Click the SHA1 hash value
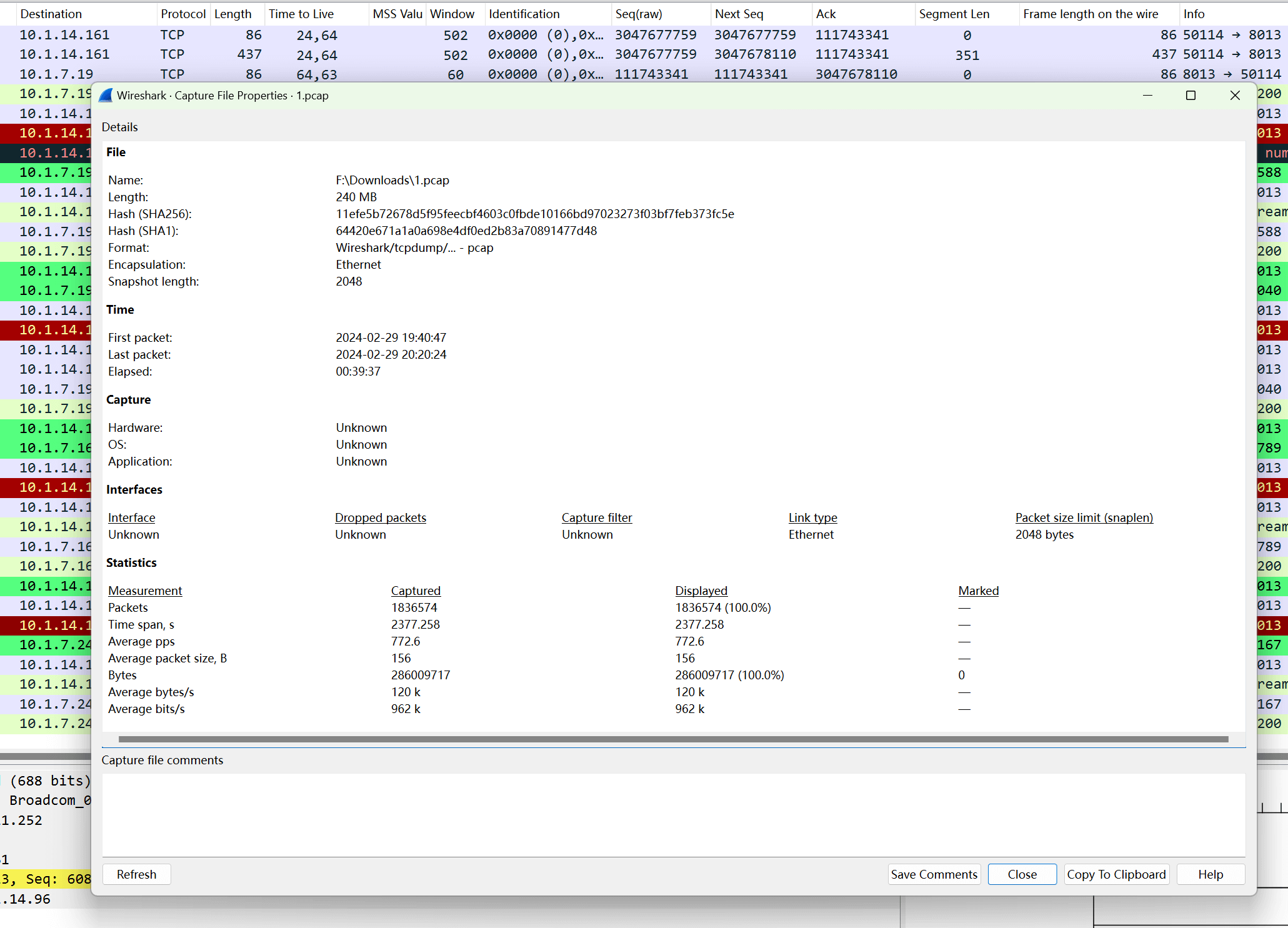Image resolution: width=1288 pixels, height=928 pixels. [466, 231]
